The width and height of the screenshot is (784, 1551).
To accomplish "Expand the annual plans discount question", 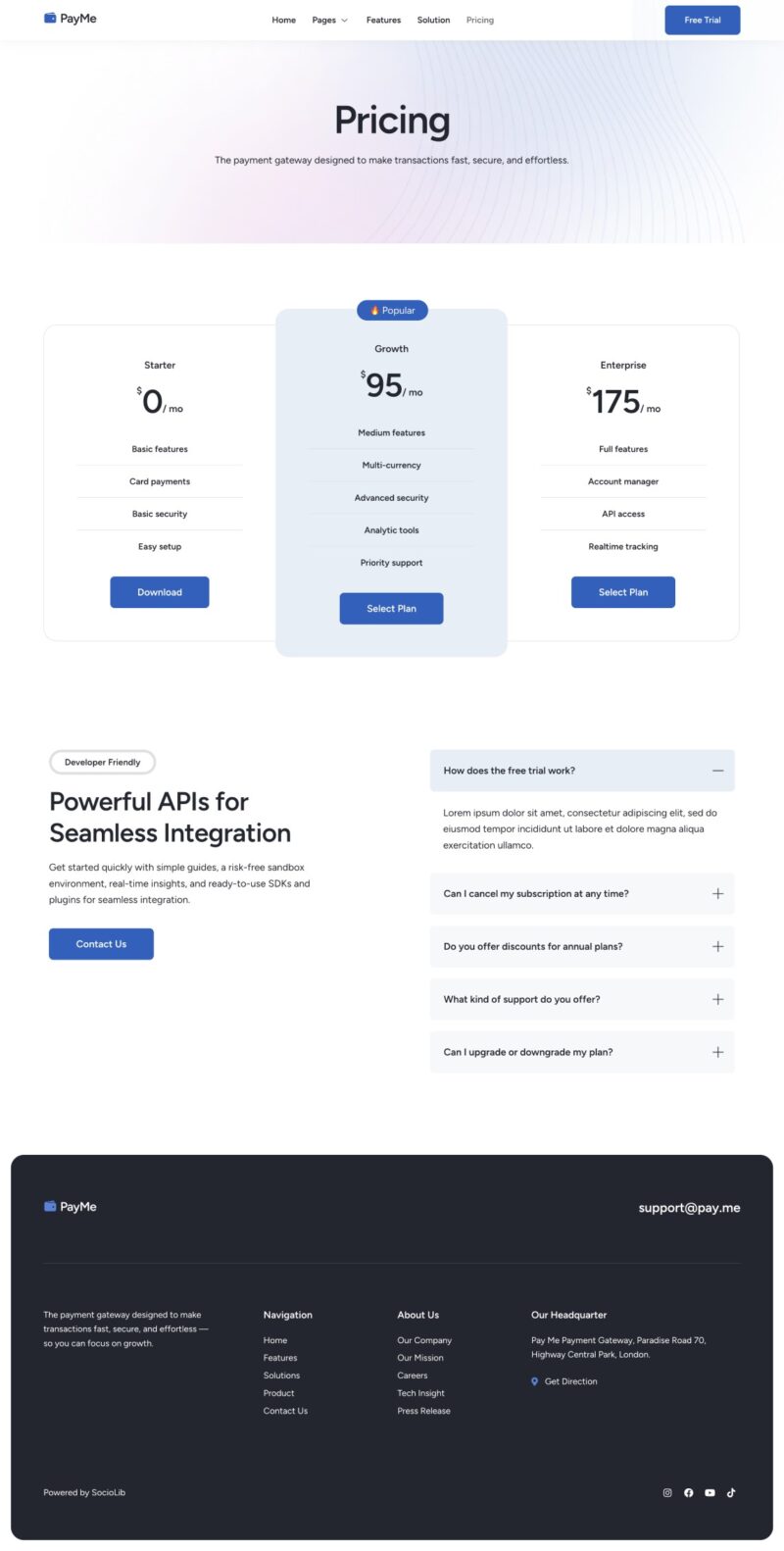I will 717,947.
